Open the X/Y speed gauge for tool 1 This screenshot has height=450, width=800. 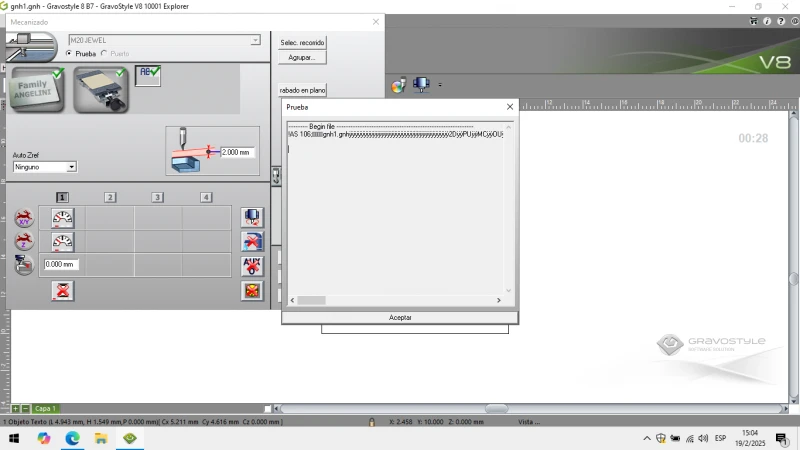click(x=62, y=218)
